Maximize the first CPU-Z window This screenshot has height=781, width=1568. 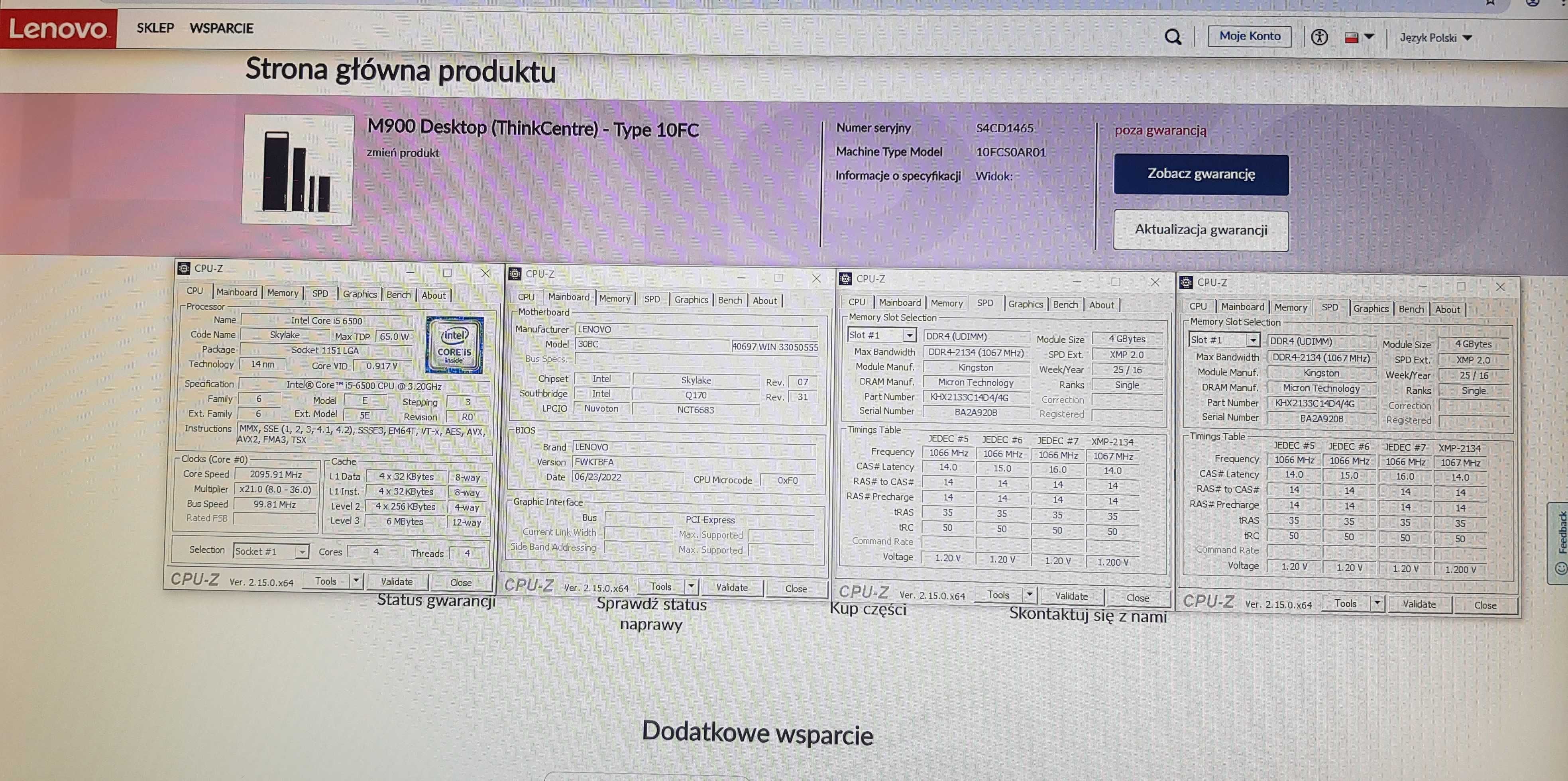(447, 273)
